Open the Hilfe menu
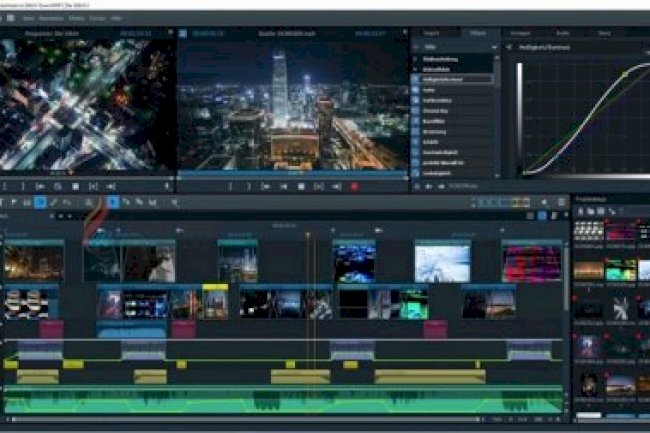 pos(116,19)
